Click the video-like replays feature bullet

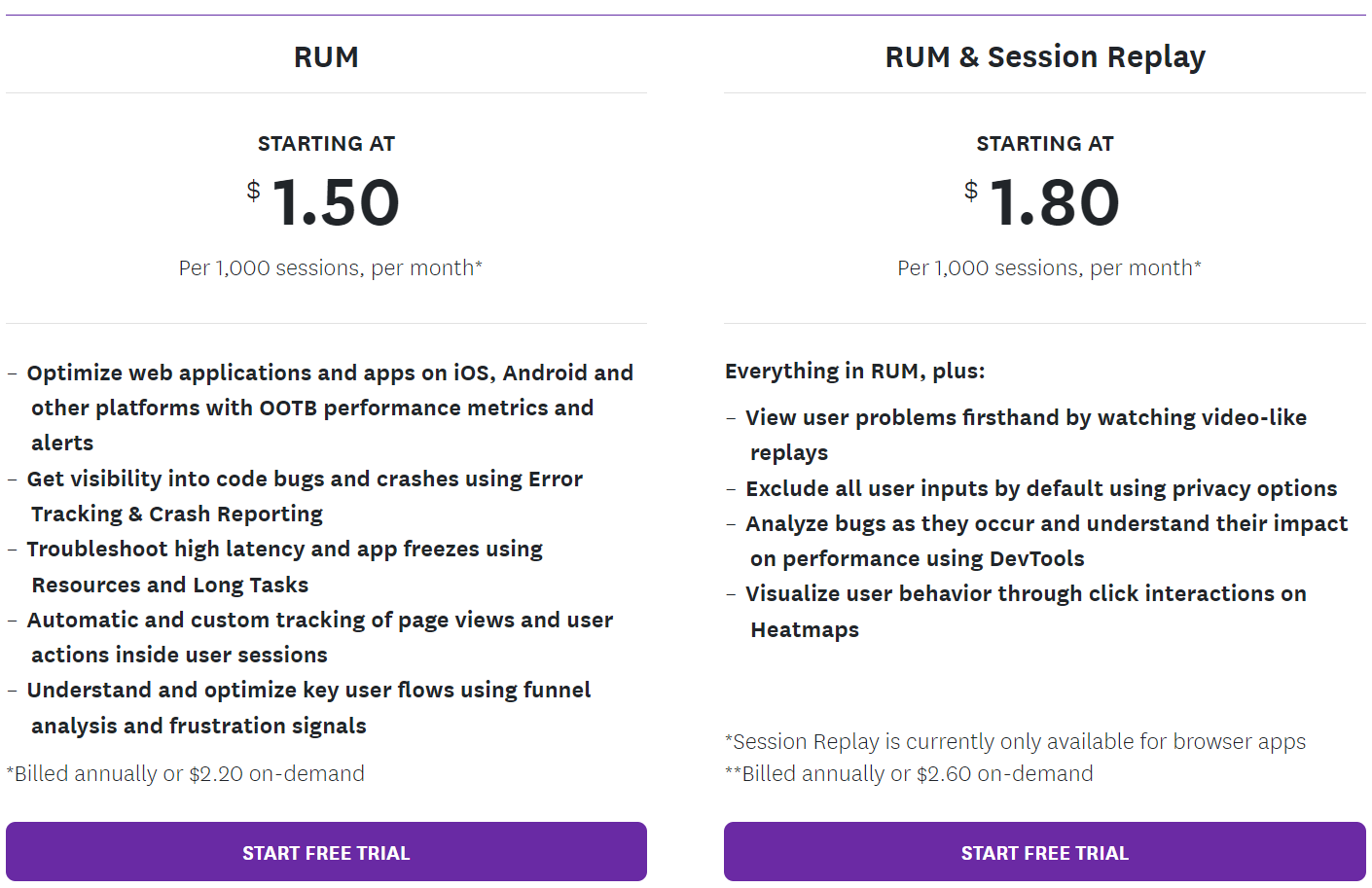[x=1026, y=435]
